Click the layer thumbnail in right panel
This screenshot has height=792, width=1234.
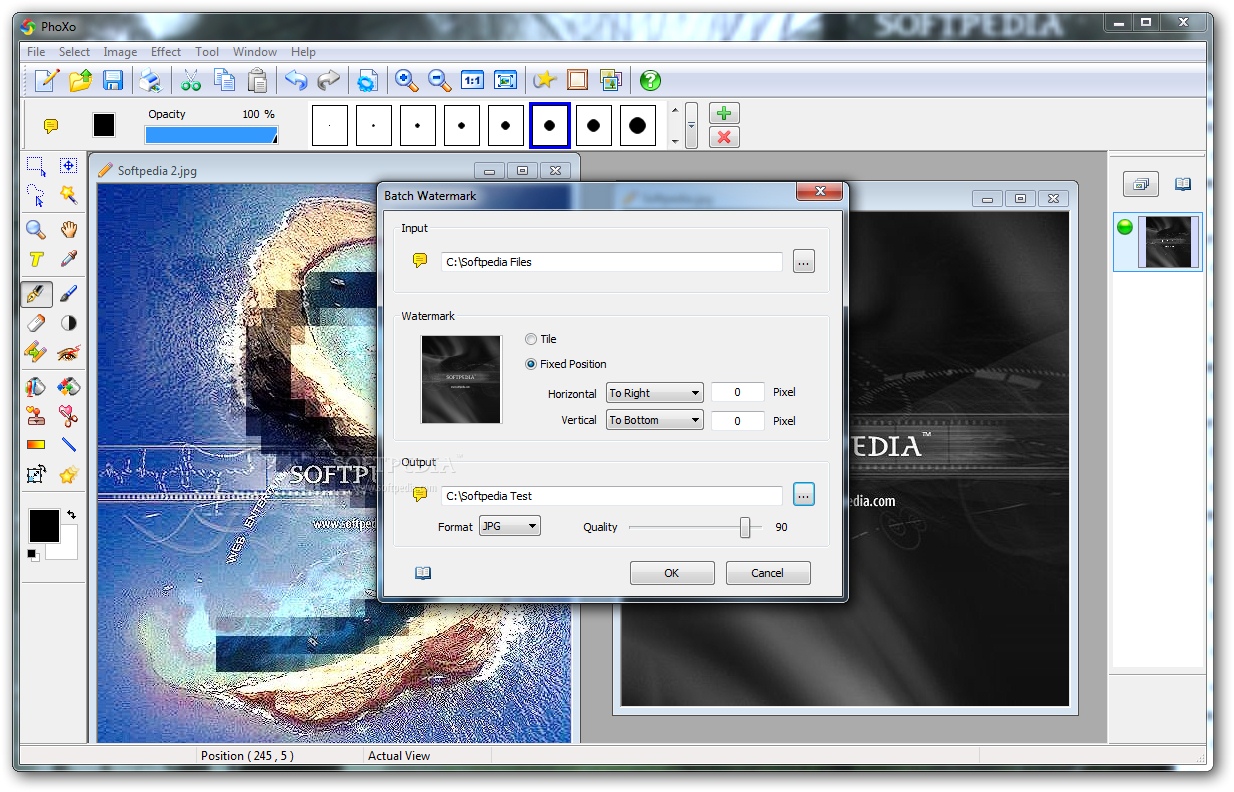coord(1168,242)
